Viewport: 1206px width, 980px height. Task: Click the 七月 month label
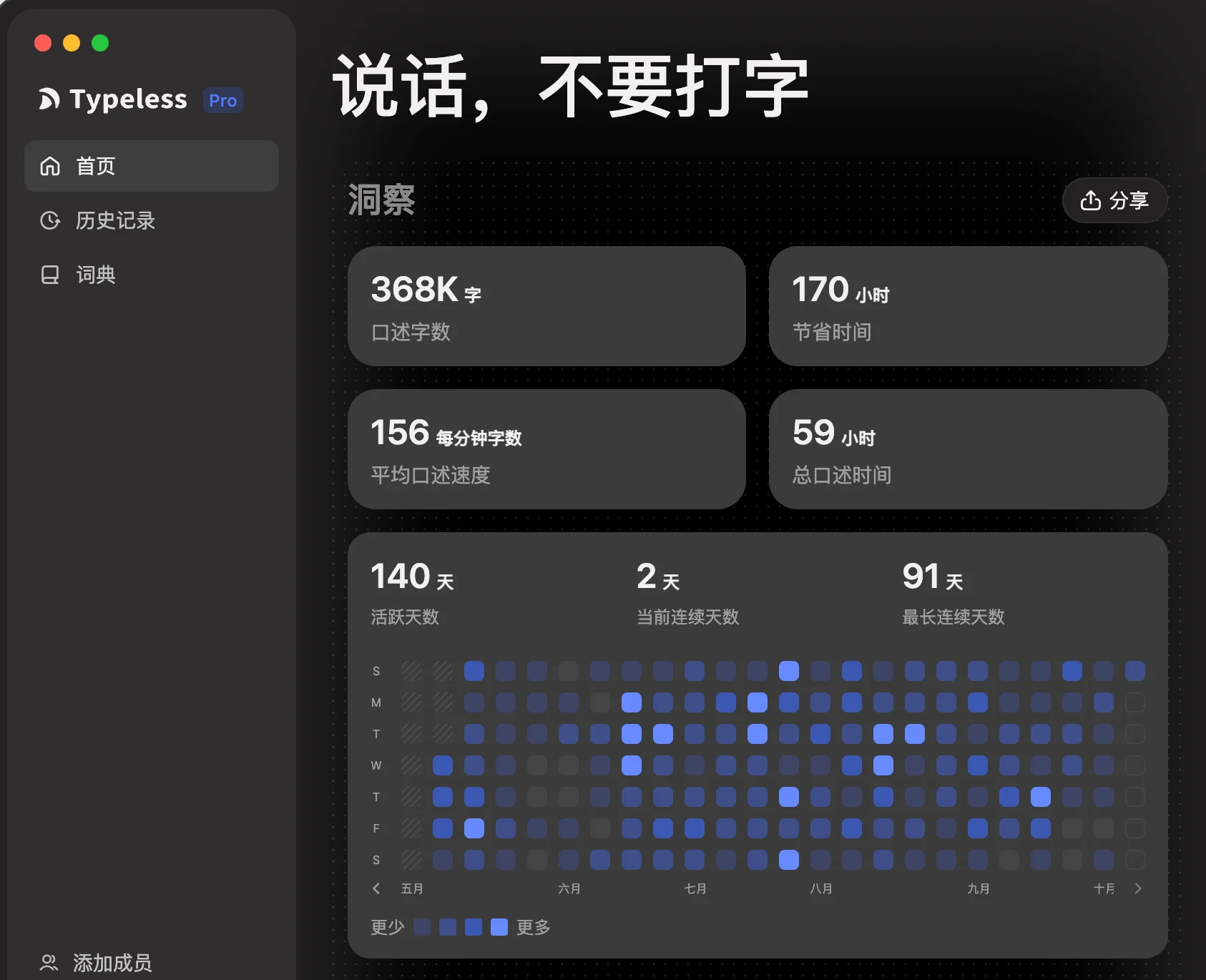pos(695,888)
